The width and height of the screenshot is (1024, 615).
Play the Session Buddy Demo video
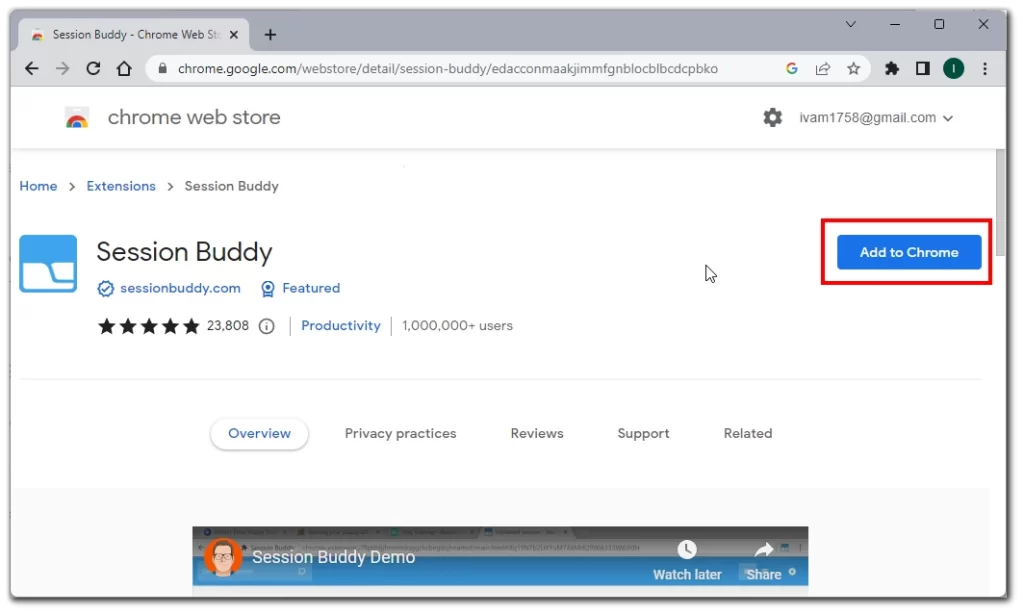[500, 561]
